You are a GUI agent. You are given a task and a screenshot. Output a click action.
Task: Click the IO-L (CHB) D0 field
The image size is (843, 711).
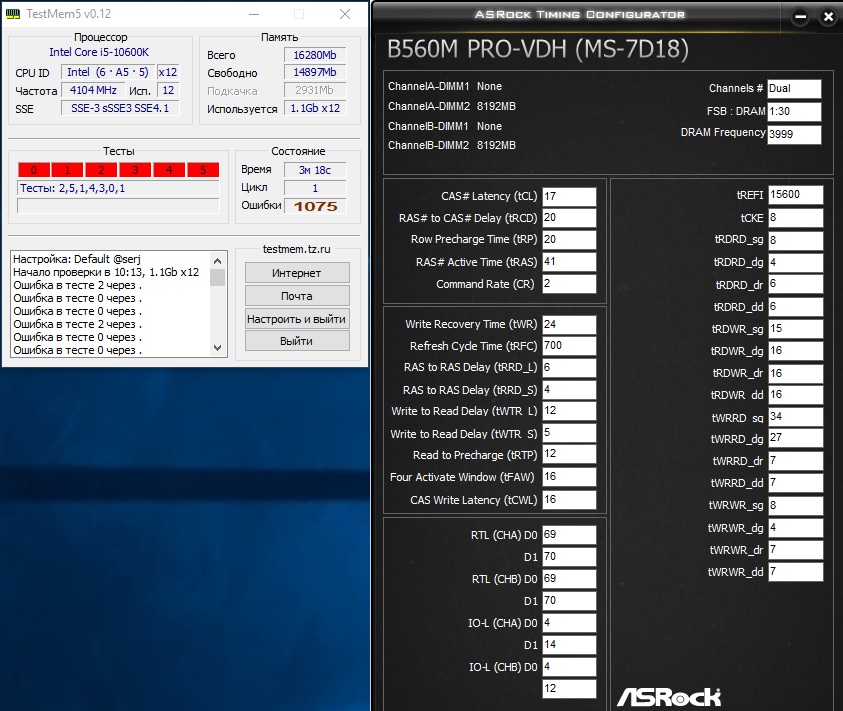point(569,667)
